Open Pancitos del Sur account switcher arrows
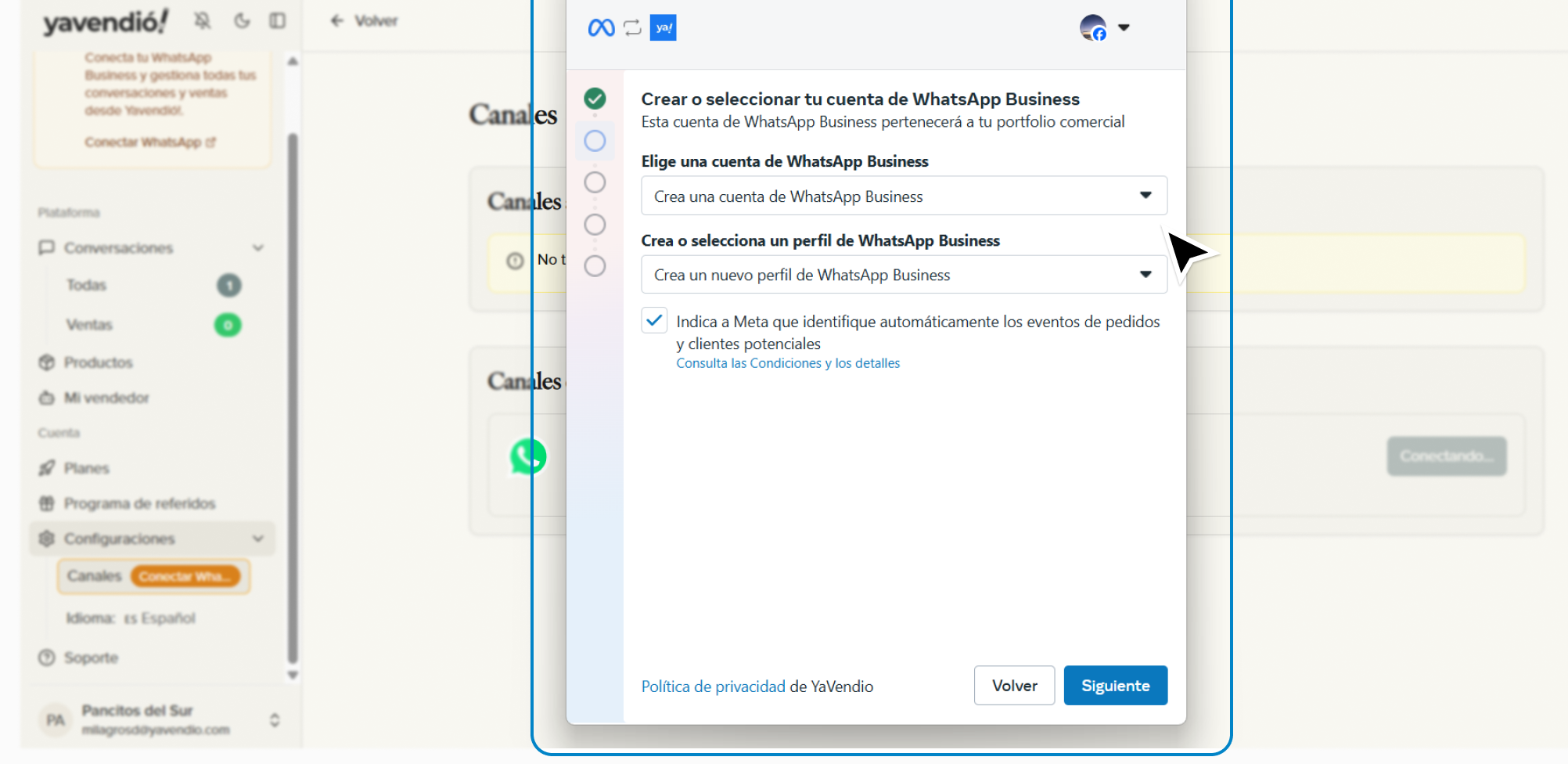The image size is (1568, 764). pyautogui.click(x=275, y=720)
